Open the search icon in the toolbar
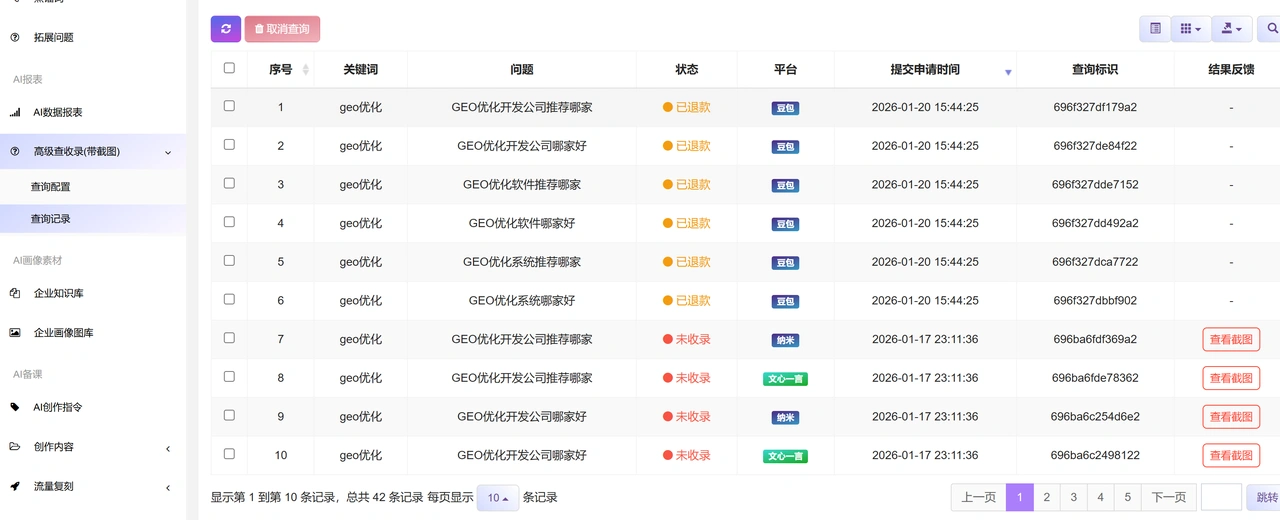Image resolution: width=1280 pixels, height=520 pixels. click(x=1270, y=29)
